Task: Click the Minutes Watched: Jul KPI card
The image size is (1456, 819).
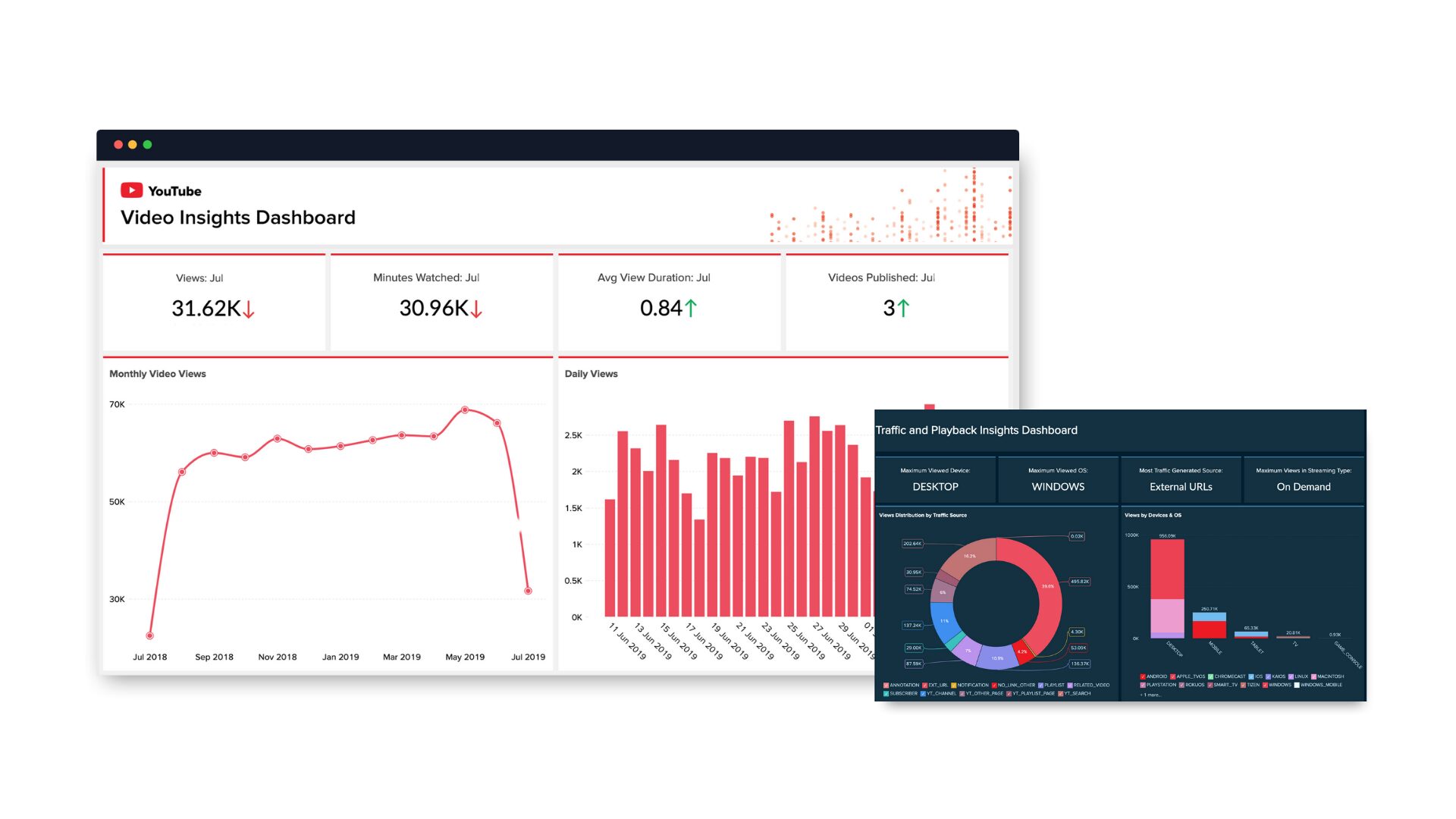Action: click(x=441, y=302)
